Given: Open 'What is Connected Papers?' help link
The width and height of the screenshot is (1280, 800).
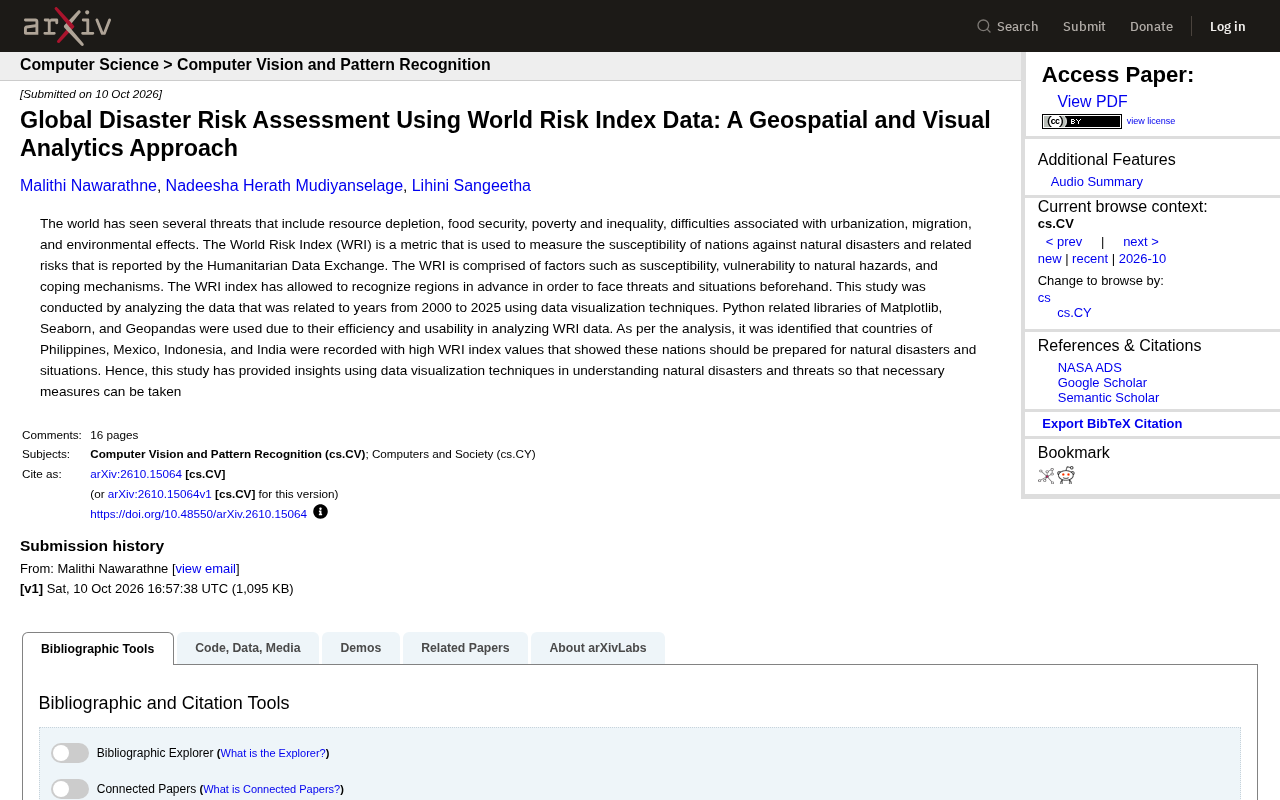Looking at the screenshot, I should click(x=272, y=789).
